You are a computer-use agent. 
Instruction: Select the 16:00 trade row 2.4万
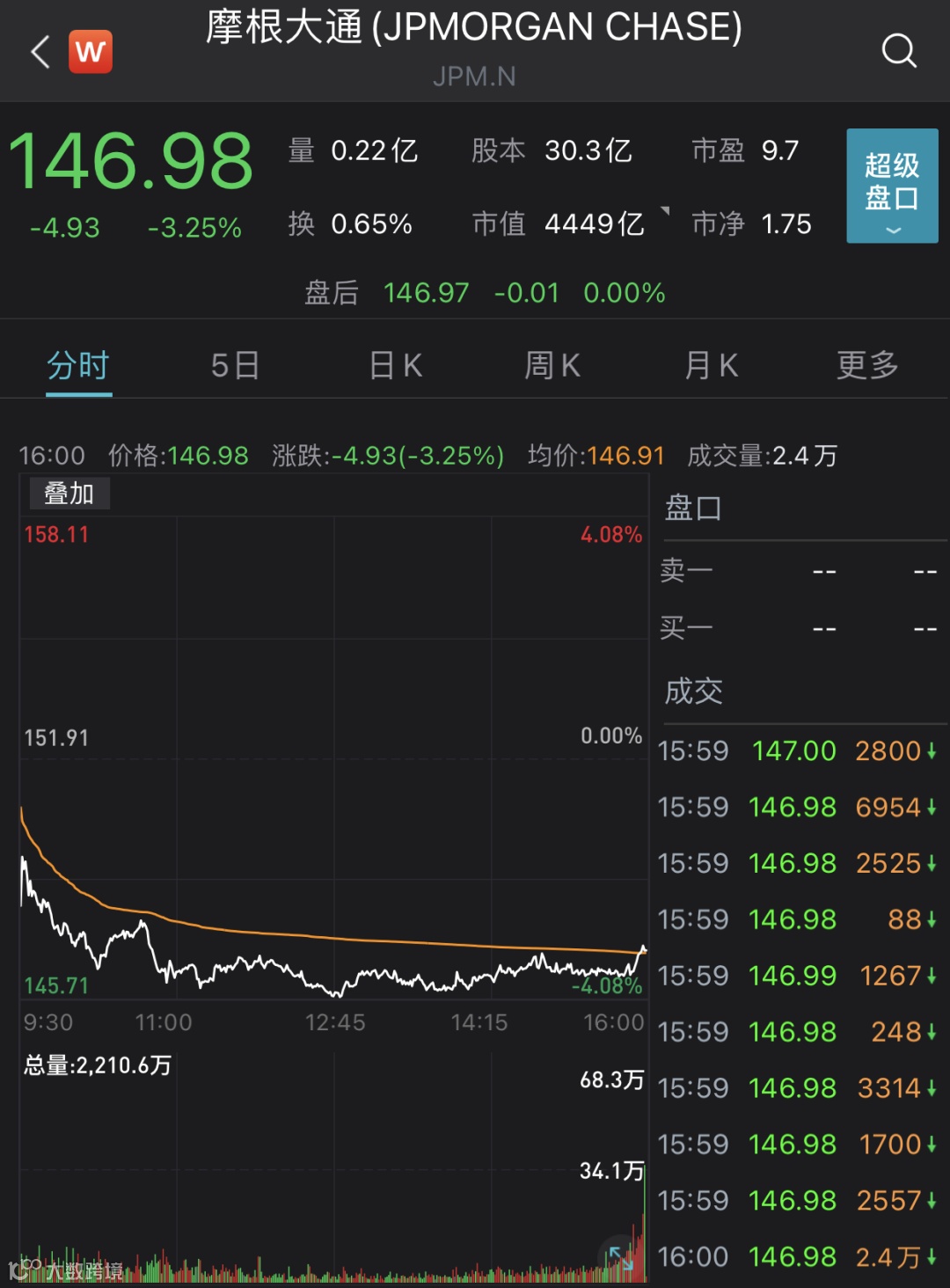798,1257
